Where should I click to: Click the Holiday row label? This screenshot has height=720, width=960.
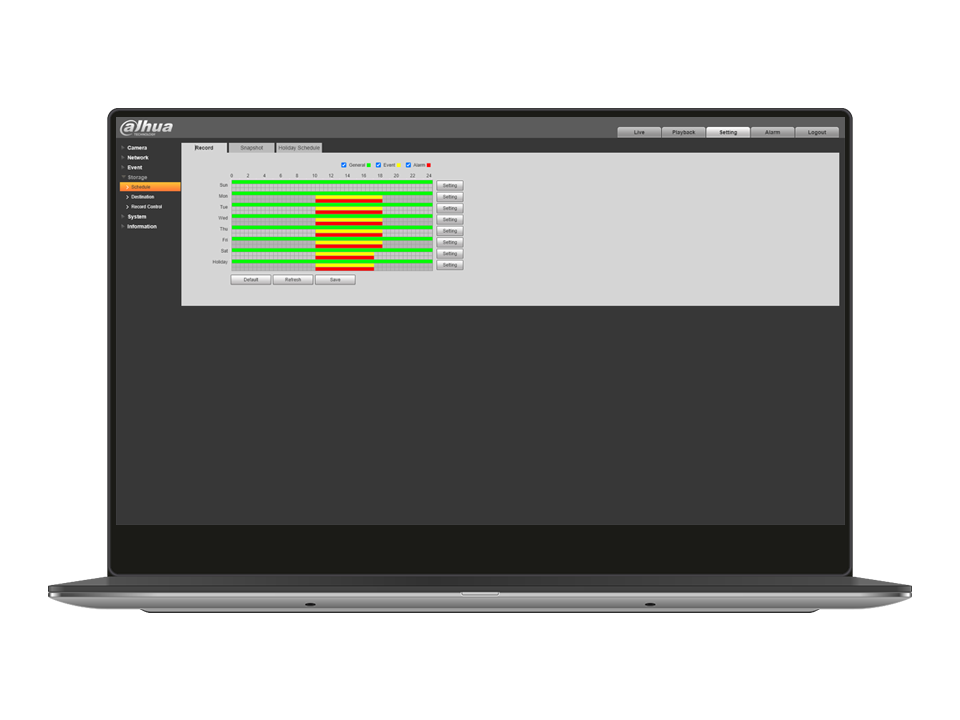[x=220, y=262]
